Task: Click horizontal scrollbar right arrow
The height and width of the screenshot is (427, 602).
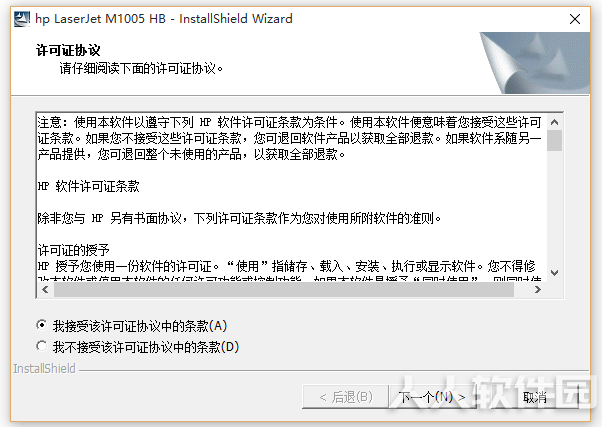Action: pos(538,289)
